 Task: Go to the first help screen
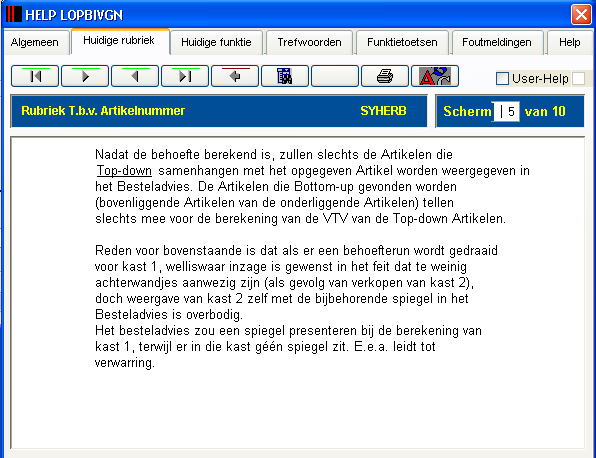(35, 76)
